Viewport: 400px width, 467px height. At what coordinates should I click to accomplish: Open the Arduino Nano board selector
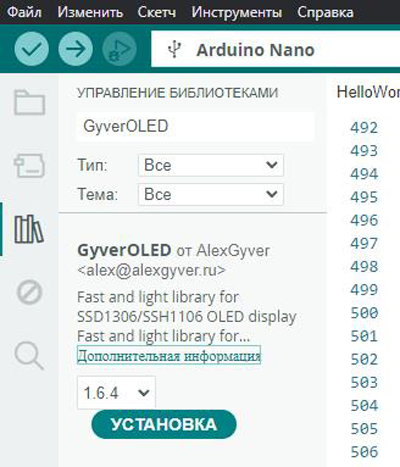(275, 49)
